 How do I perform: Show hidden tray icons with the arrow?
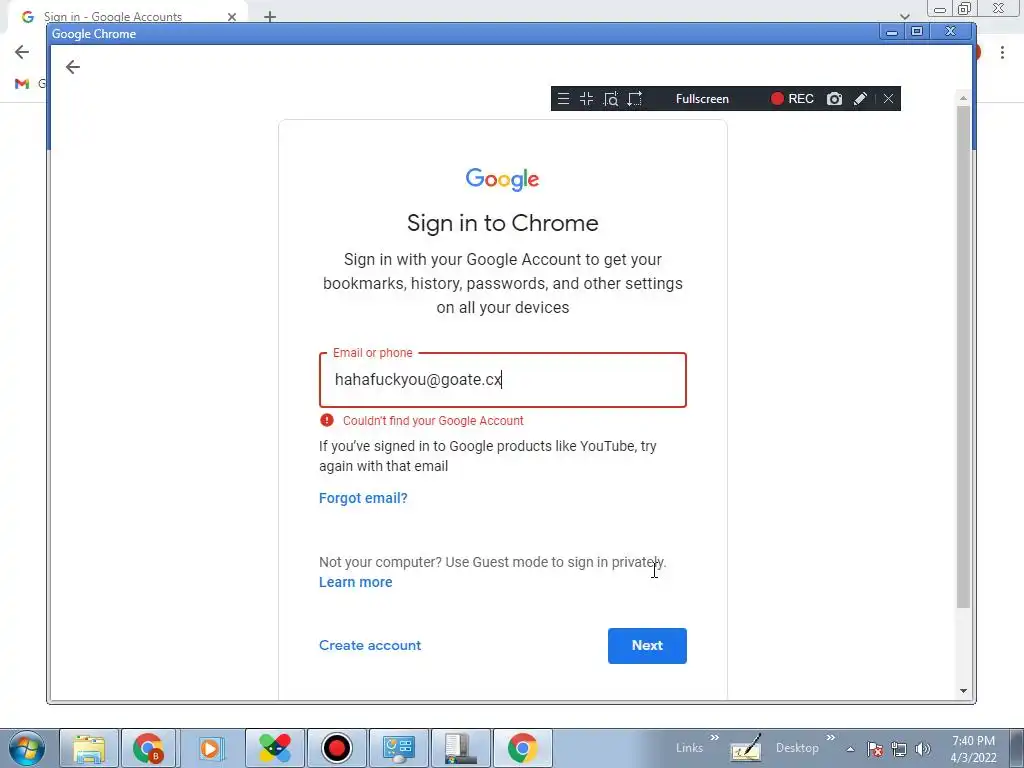[x=850, y=749]
